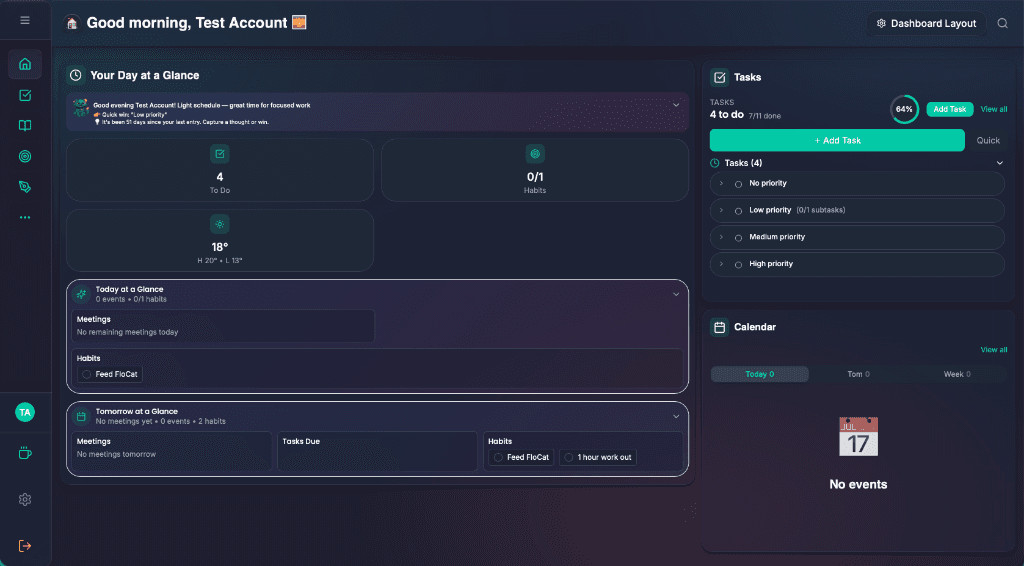Click the Tasks panel checkbox icon

coord(720,77)
